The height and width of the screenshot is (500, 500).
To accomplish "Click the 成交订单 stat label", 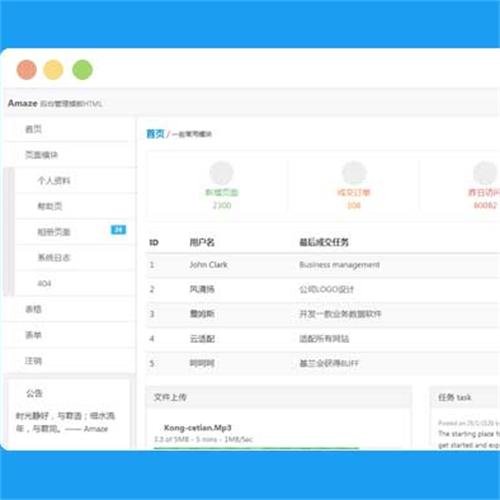I will click(x=354, y=192).
